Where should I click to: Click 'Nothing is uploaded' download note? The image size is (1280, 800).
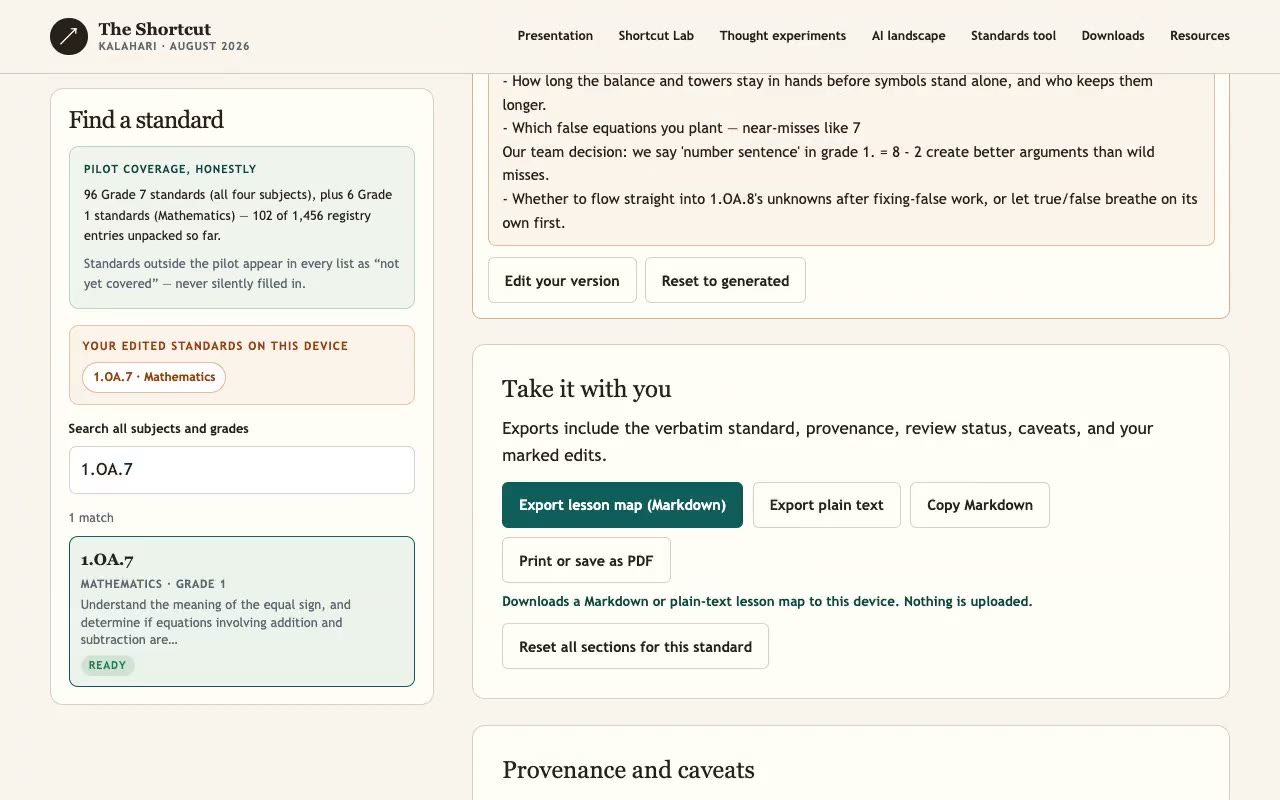coord(968,602)
